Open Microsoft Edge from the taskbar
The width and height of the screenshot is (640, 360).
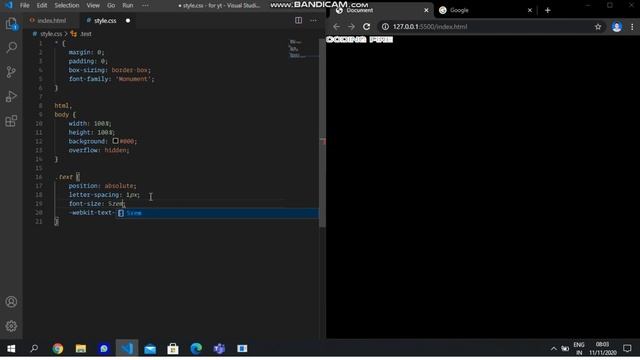[196, 349]
